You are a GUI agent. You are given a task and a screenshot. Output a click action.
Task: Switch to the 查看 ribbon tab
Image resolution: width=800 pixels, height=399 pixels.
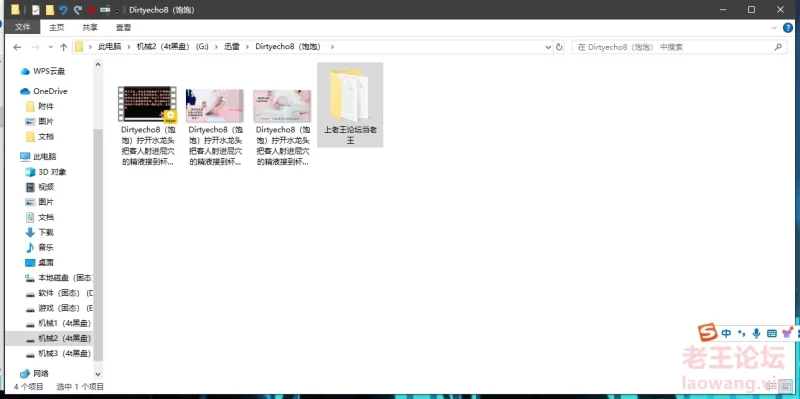pyautogui.click(x=123, y=28)
